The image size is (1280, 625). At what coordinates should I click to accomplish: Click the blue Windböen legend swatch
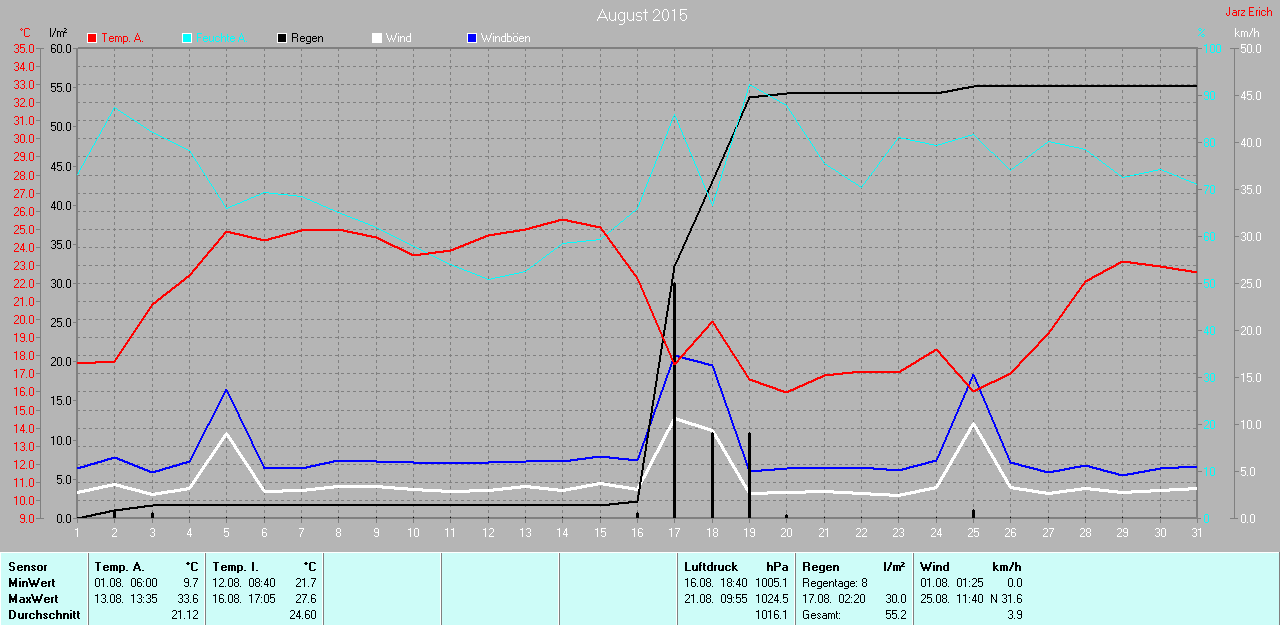point(472,38)
